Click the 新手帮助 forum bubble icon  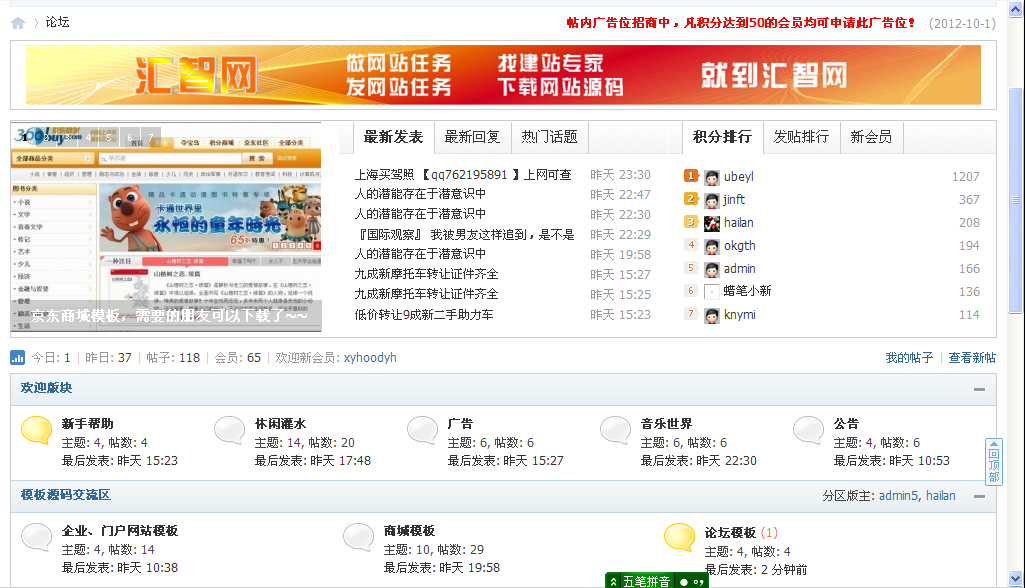[x=37, y=430]
